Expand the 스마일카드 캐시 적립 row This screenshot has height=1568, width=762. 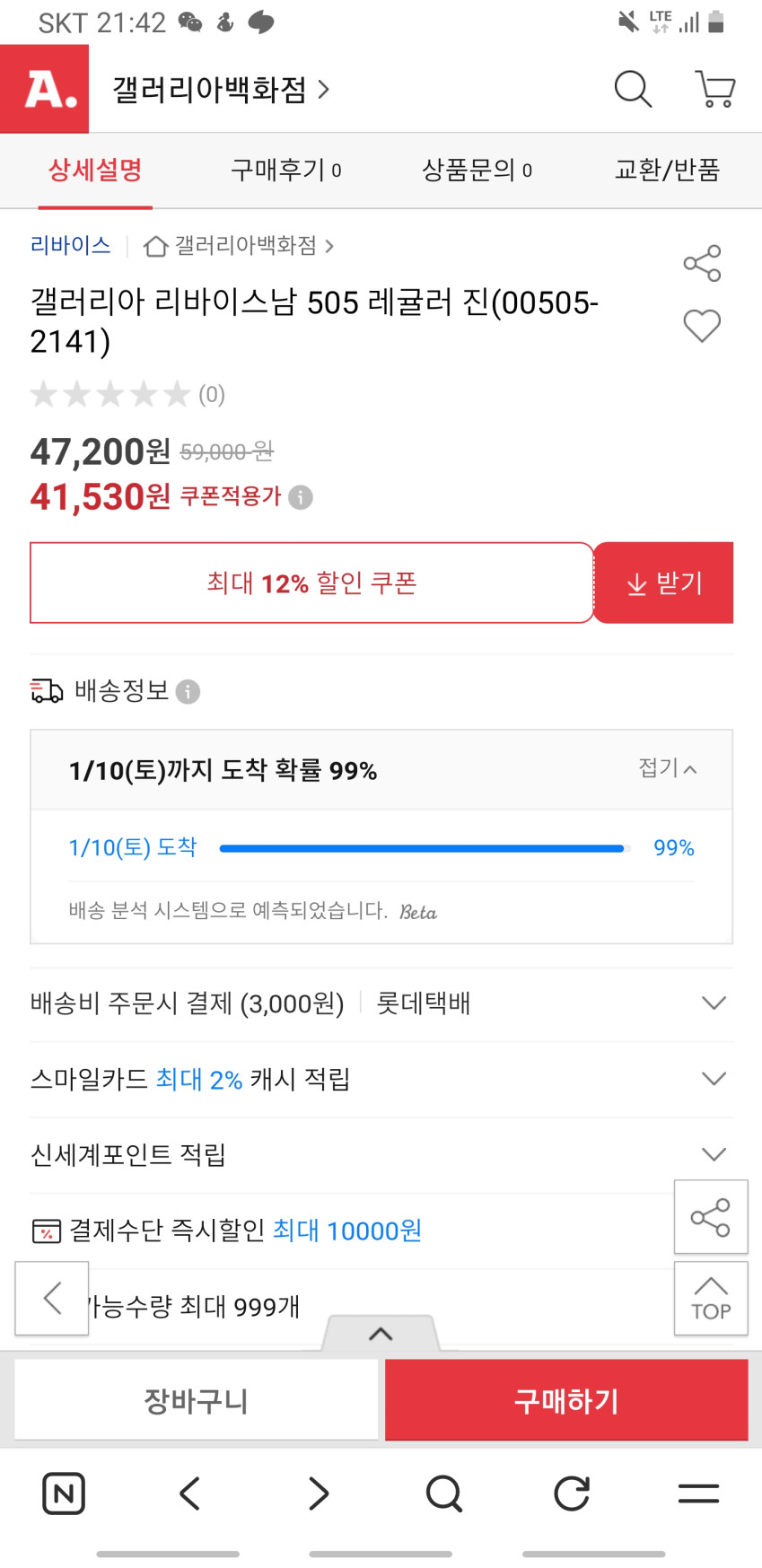coord(714,1078)
